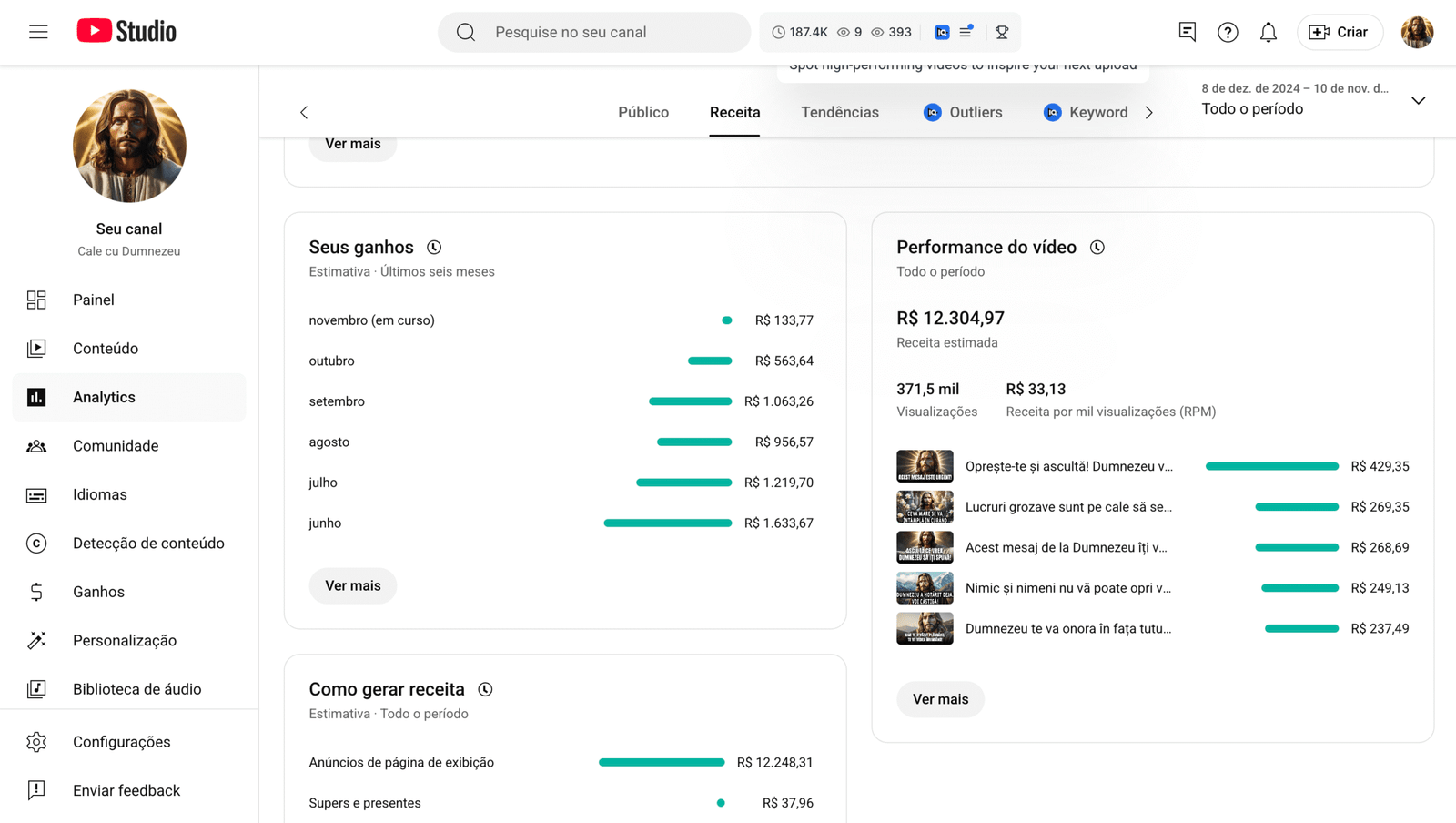Viewport: 1456px width, 823px height.
Task: Open the comments feedback icon in header
Action: click(1187, 32)
